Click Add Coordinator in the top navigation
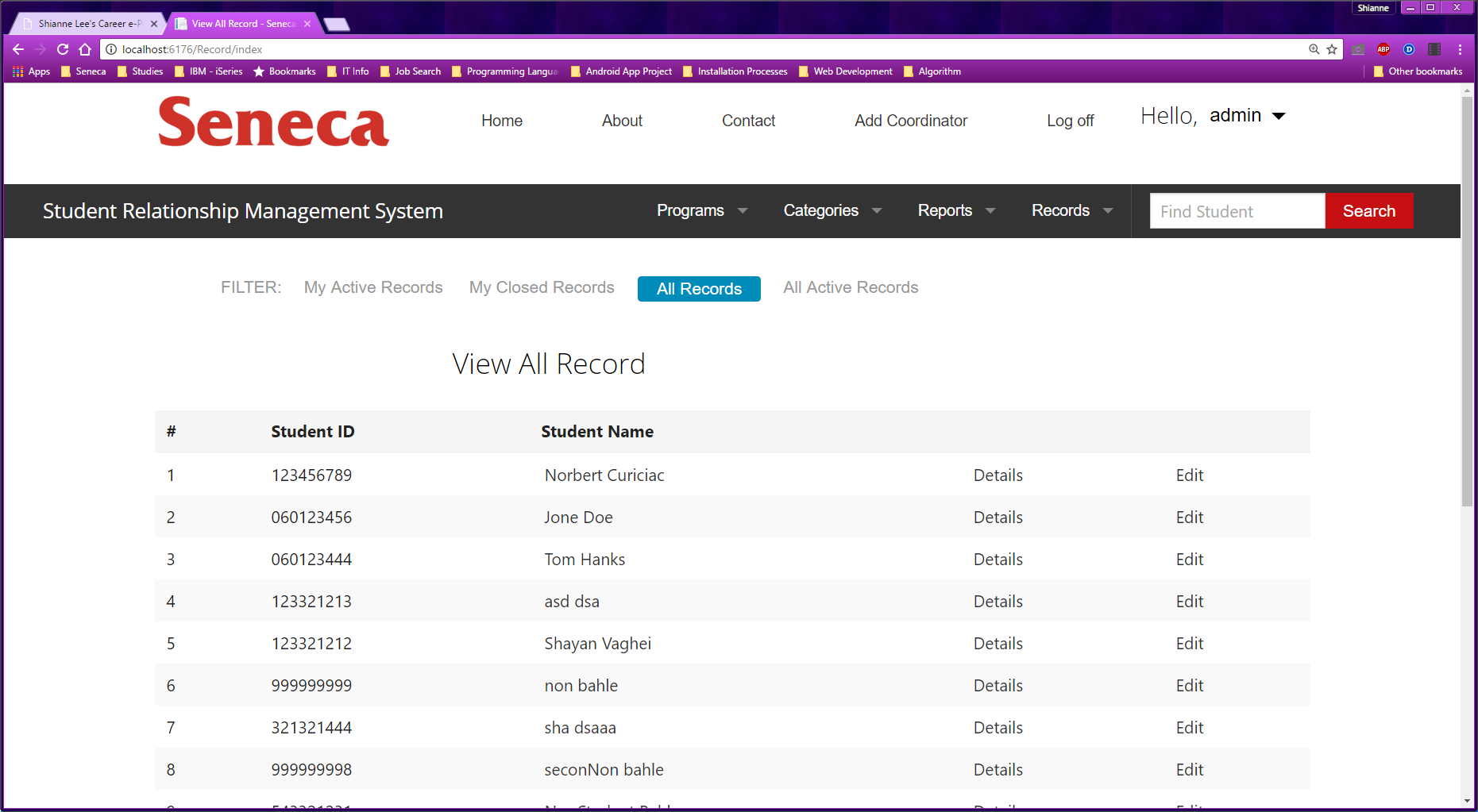 point(911,121)
